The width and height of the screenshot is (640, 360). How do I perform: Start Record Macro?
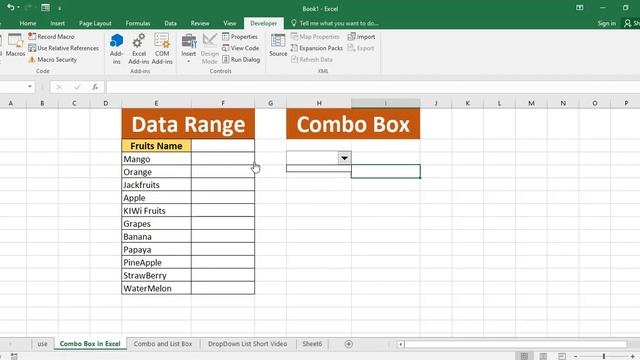click(x=51, y=36)
